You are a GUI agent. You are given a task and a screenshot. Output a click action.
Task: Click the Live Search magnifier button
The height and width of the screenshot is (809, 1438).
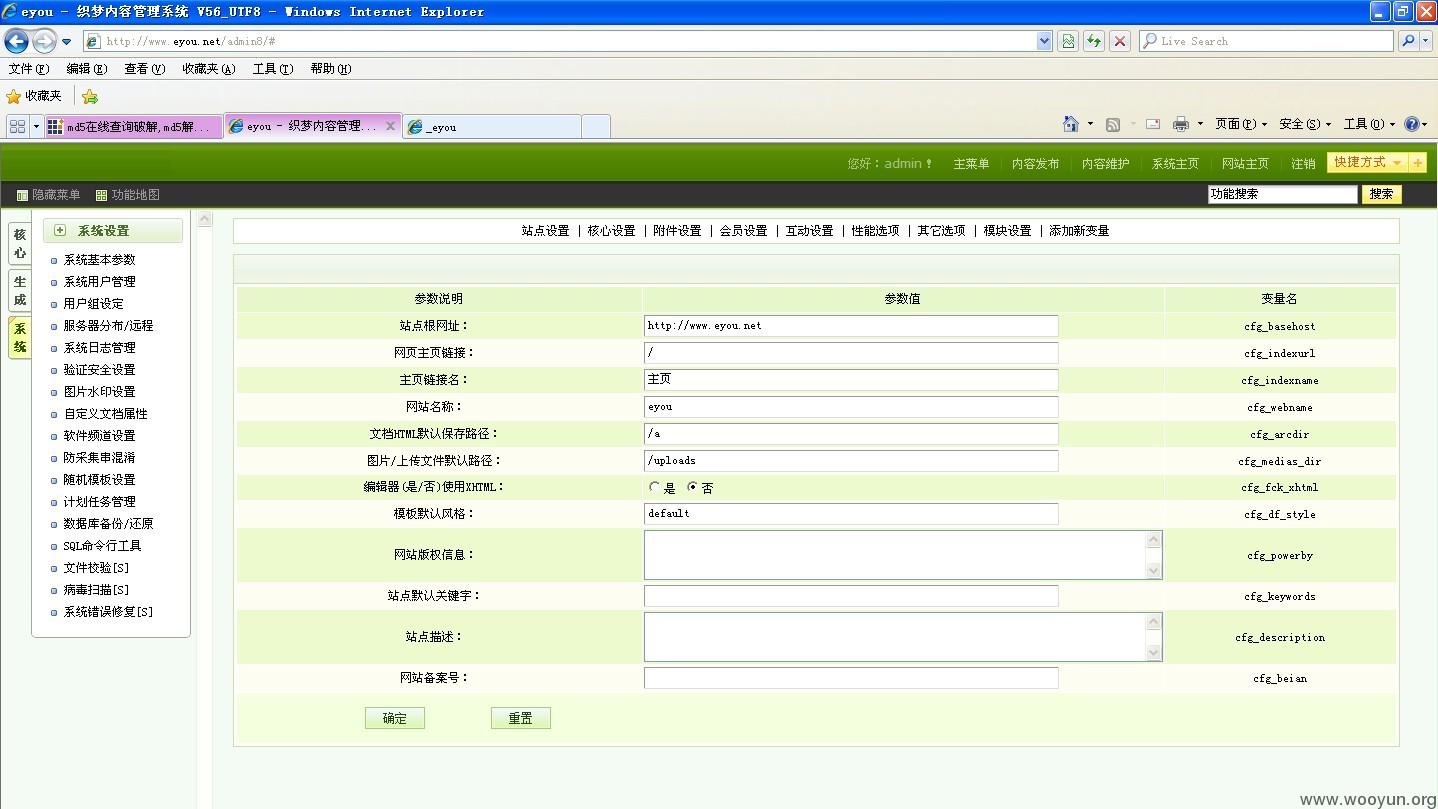[1408, 41]
